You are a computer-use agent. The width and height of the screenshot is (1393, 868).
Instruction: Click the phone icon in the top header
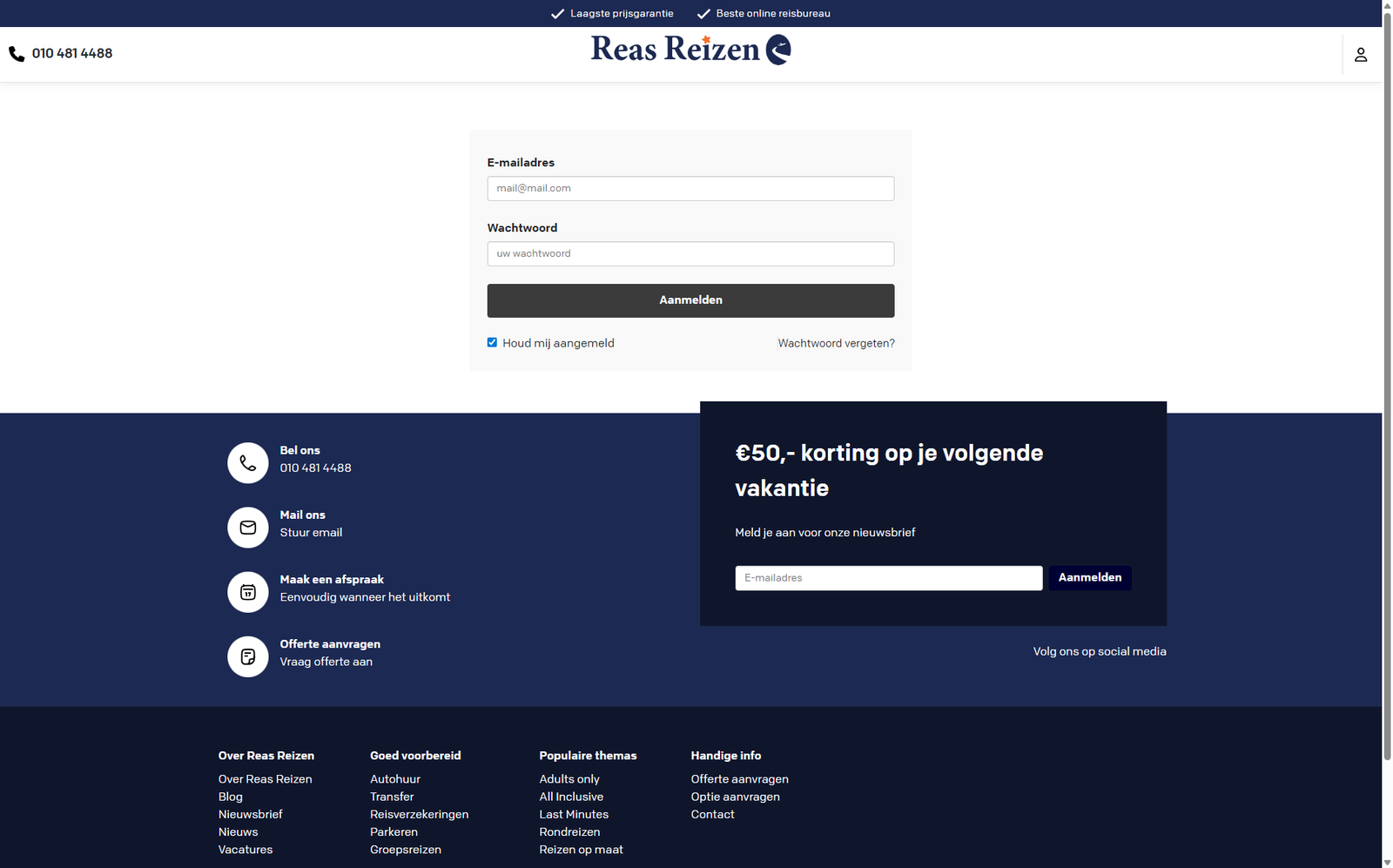point(17,54)
